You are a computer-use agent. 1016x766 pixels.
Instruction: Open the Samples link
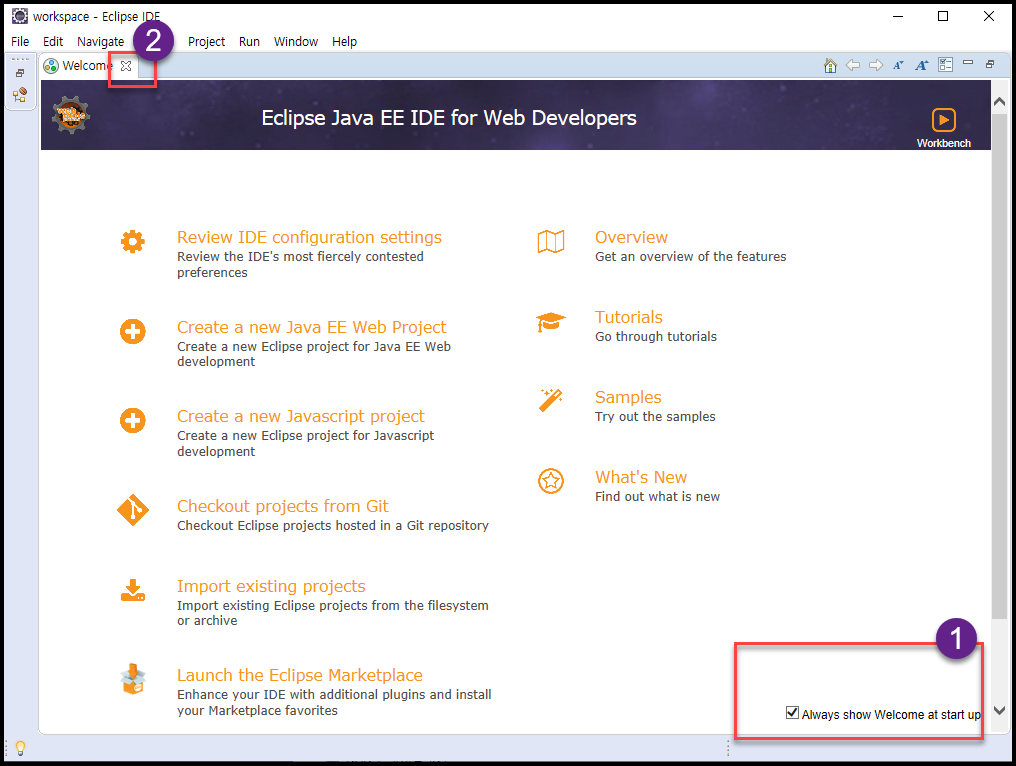tap(628, 397)
